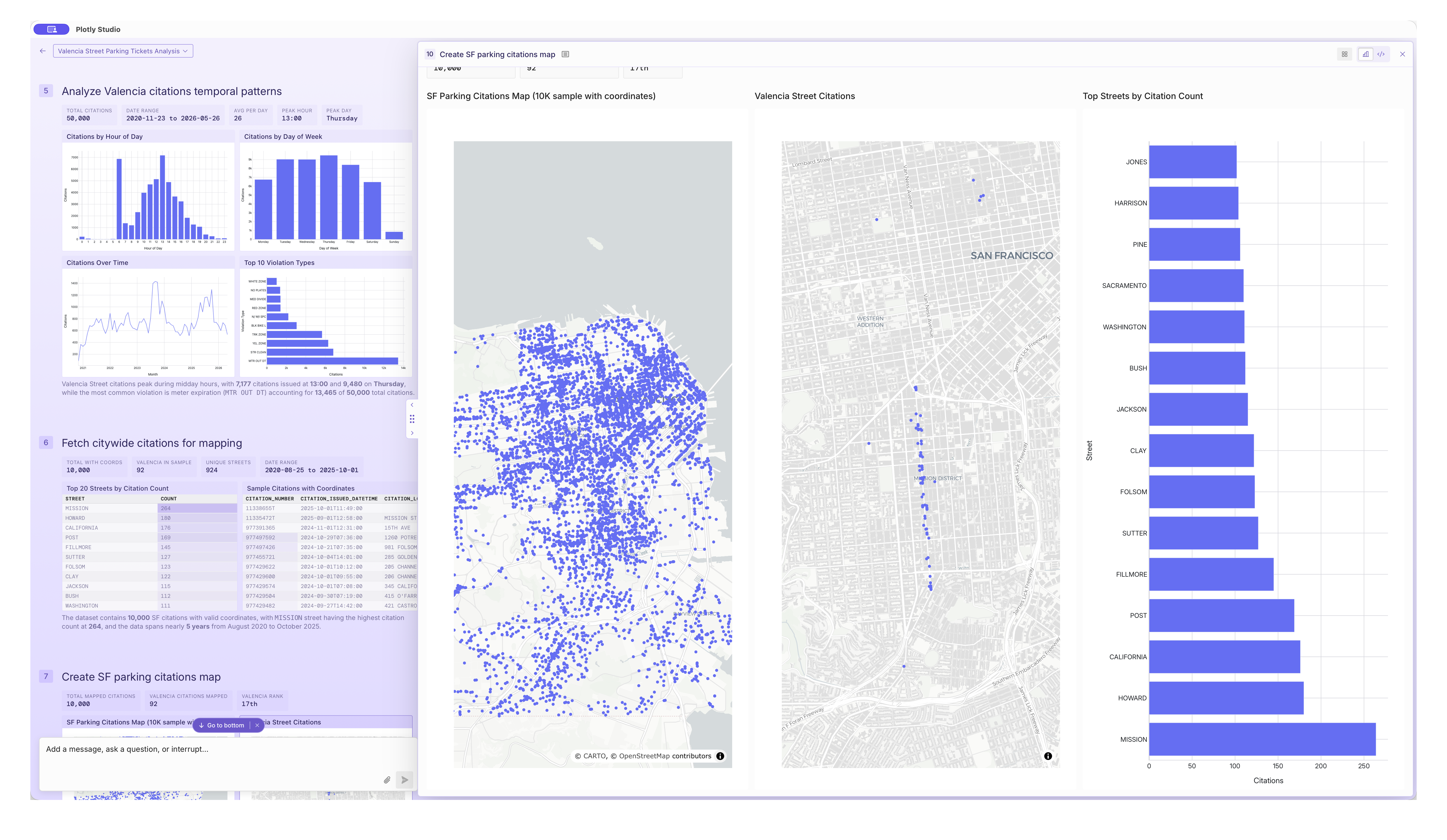
Task: Click the CITATION_NUMBER column header
Action: tap(269, 498)
